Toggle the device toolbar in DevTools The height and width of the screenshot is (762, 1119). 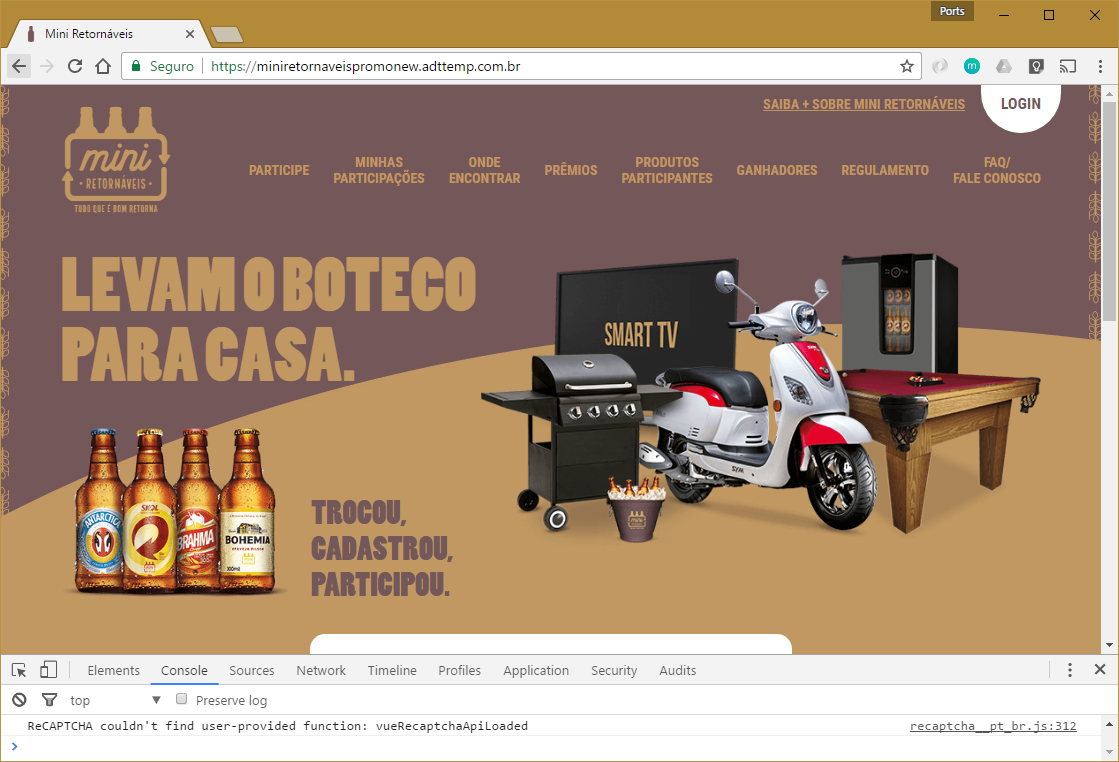tap(48, 668)
